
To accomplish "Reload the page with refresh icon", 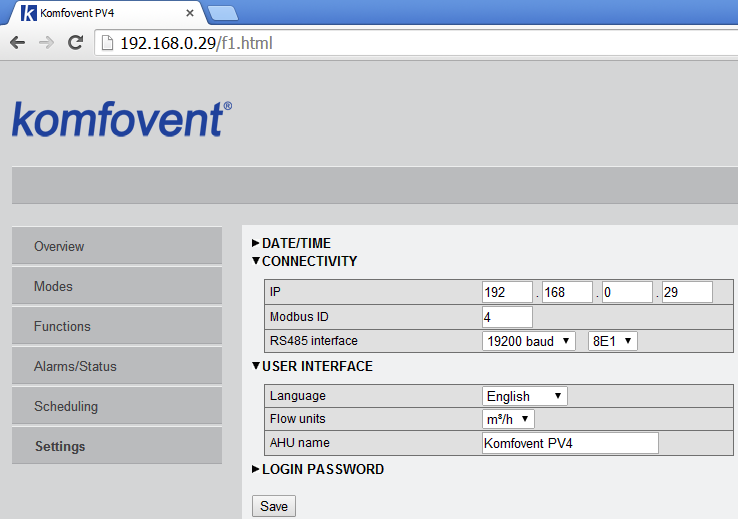I will click(x=75, y=43).
